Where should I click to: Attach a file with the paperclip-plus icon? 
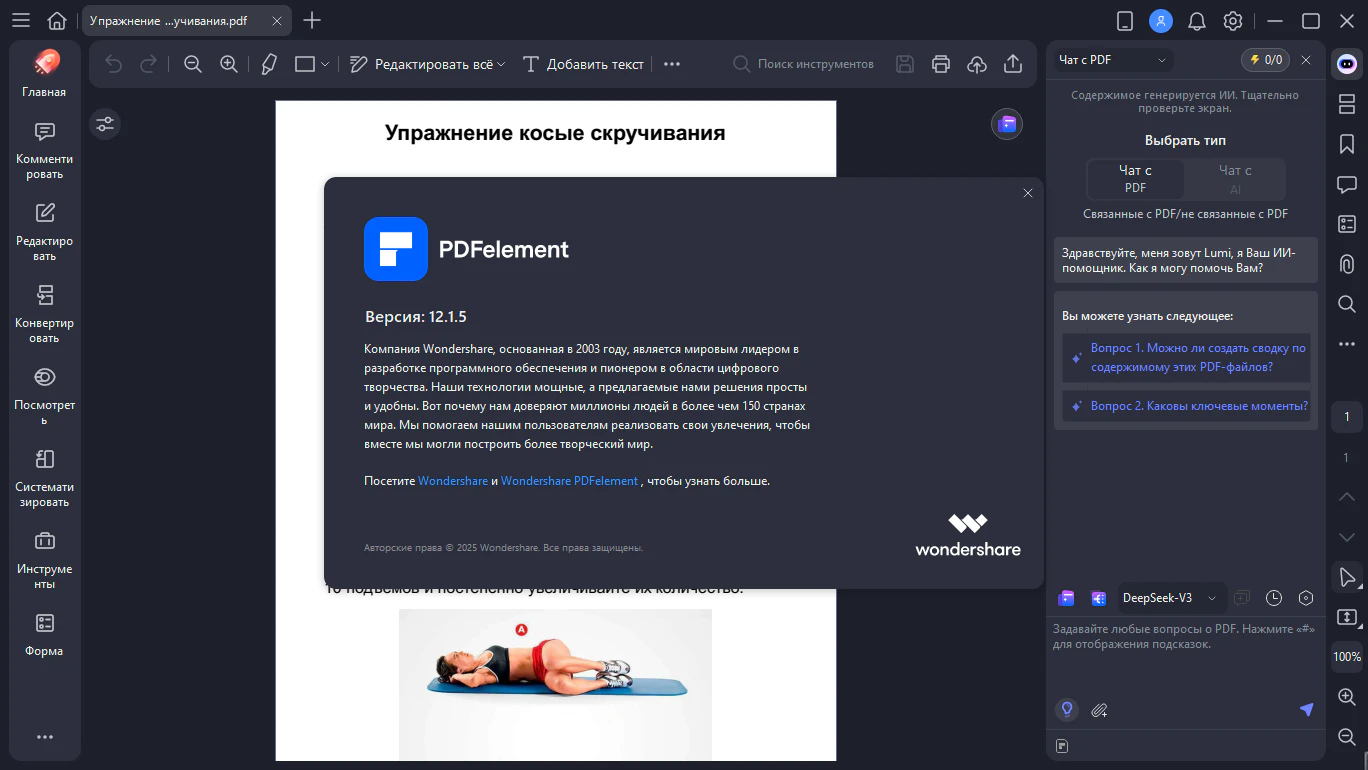pyautogui.click(x=1099, y=710)
